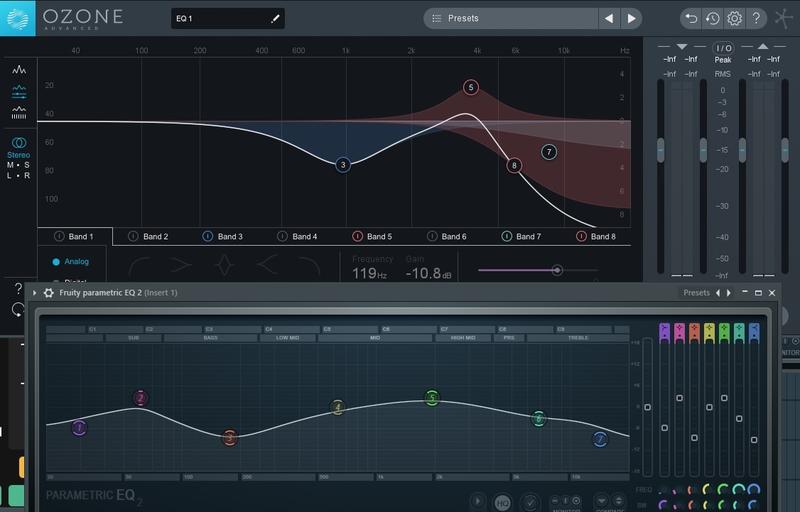Open the Band 1 tab

tap(75, 237)
